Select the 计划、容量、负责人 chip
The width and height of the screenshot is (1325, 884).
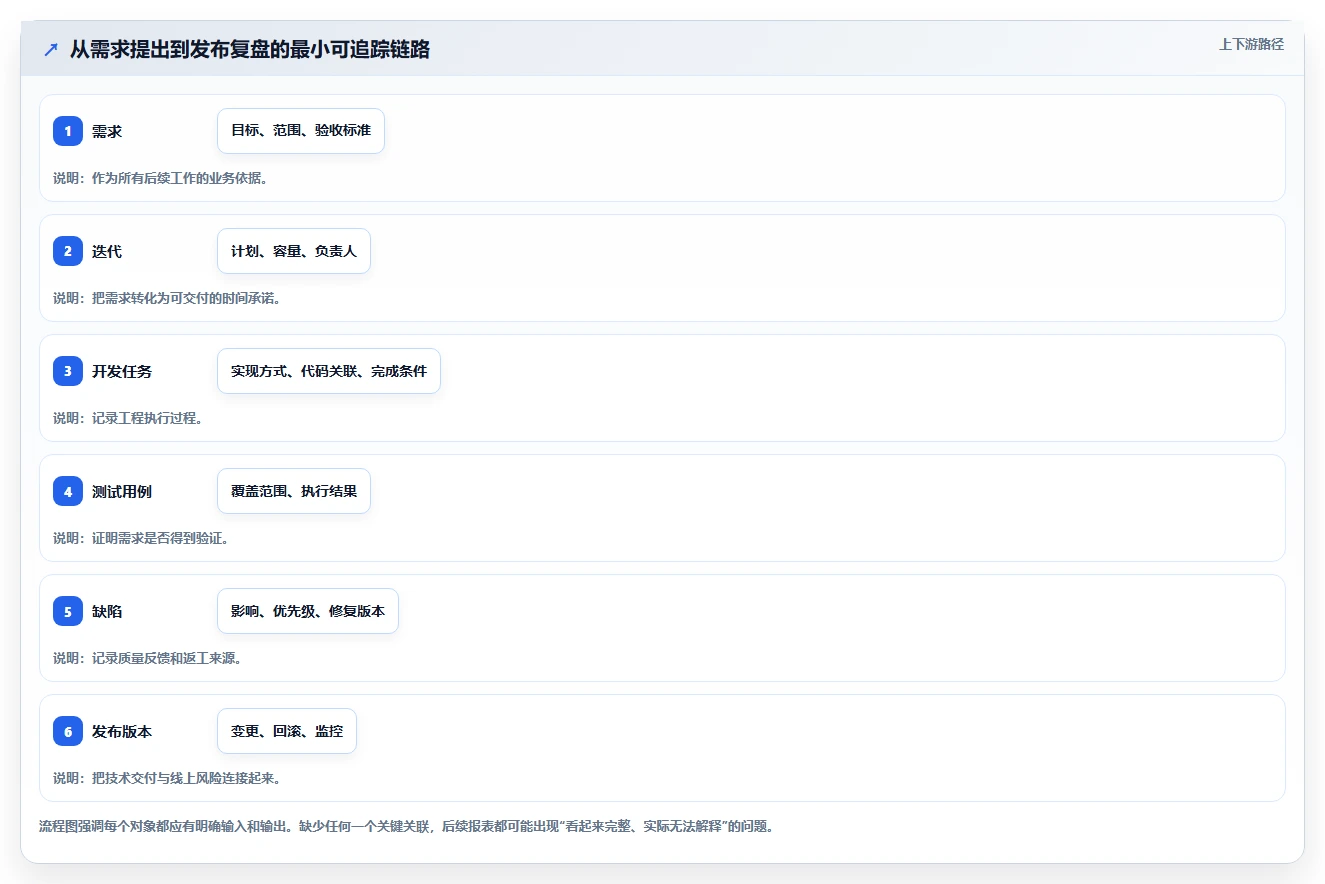[294, 251]
